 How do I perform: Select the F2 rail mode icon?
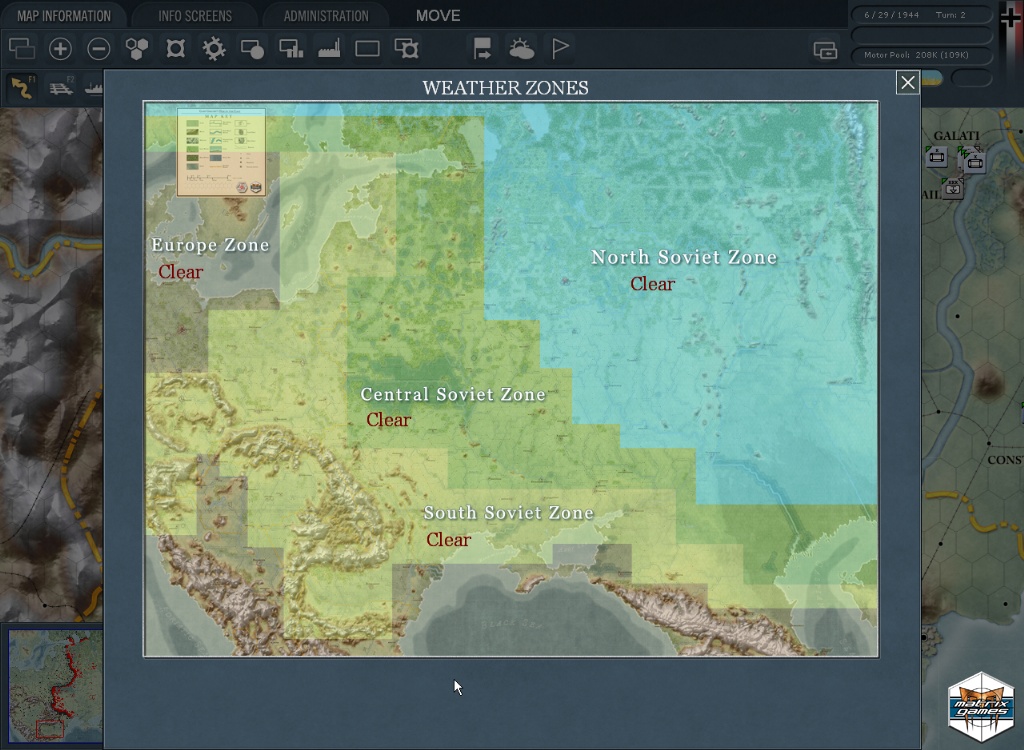(x=61, y=87)
